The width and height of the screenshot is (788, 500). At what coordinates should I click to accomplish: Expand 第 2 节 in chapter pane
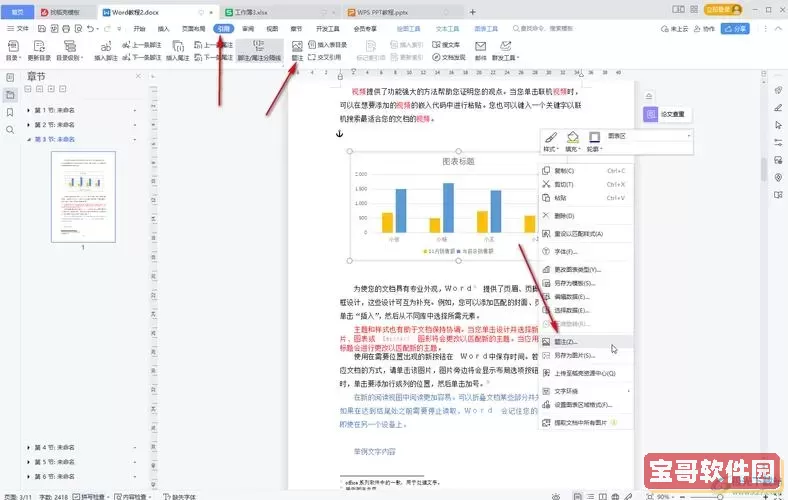pyautogui.click(x=28, y=125)
